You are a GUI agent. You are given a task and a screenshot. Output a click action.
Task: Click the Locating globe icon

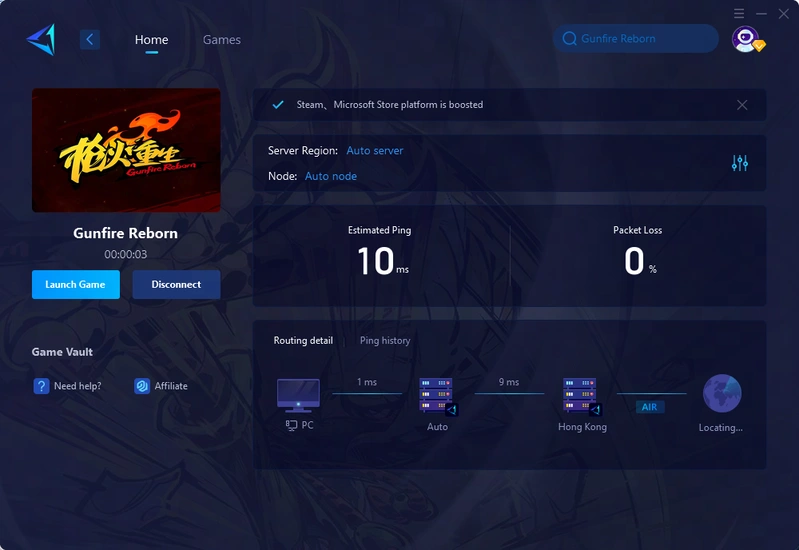point(722,393)
